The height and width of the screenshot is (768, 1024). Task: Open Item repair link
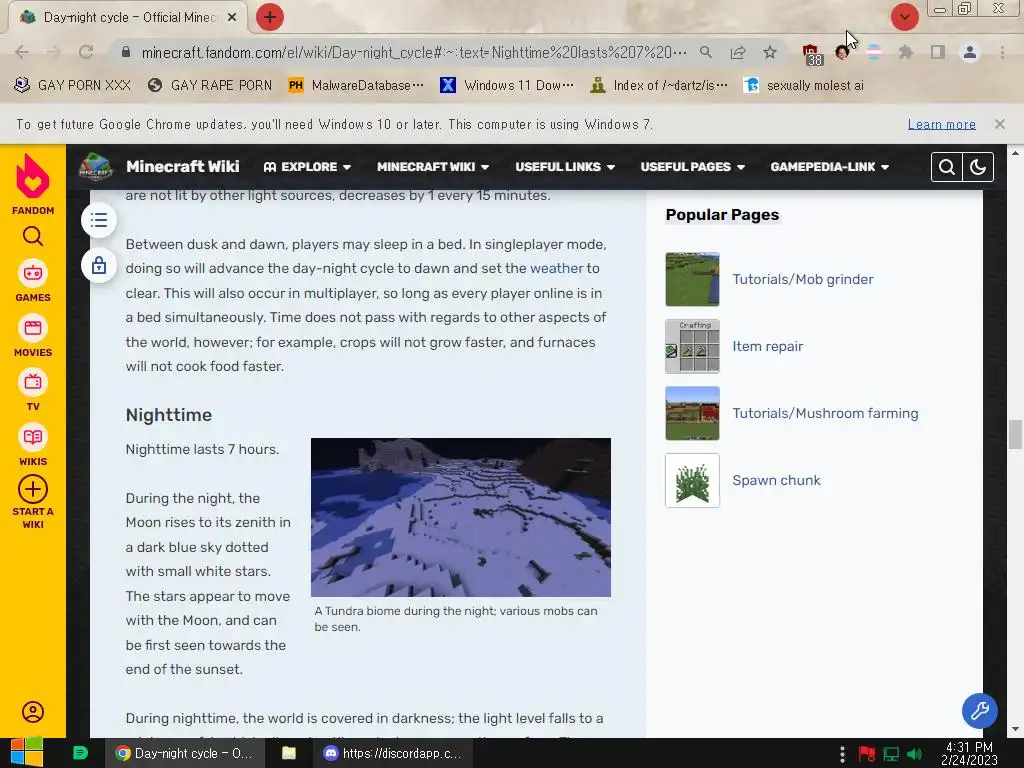tap(767, 347)
